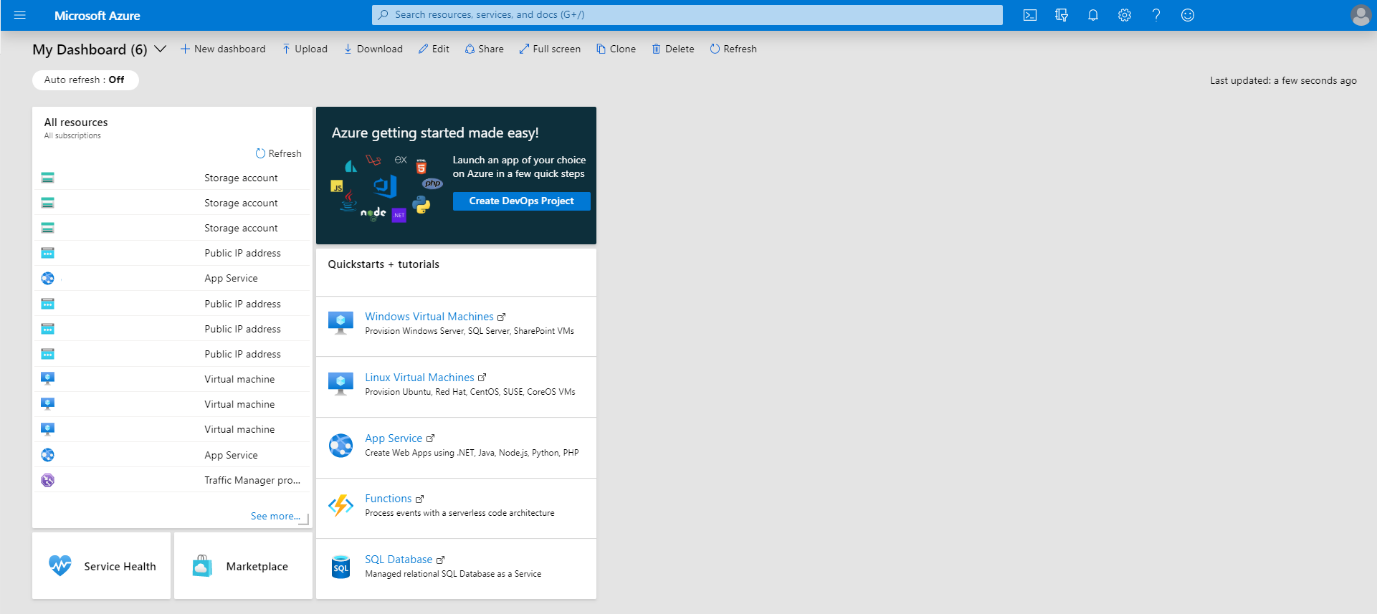This screenshot has height=614, width=1377.
Task: Click the App Service icon in Quickstarts
Action: click(341, 444)
